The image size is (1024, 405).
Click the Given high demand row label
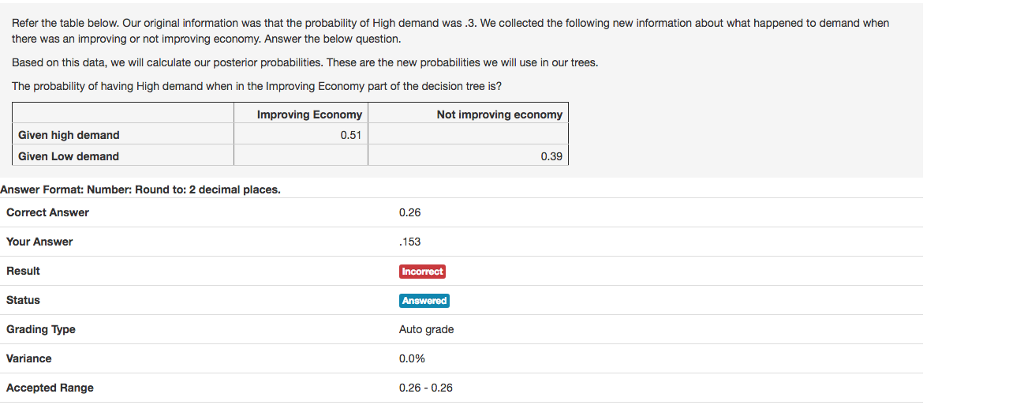pos(69,135)
